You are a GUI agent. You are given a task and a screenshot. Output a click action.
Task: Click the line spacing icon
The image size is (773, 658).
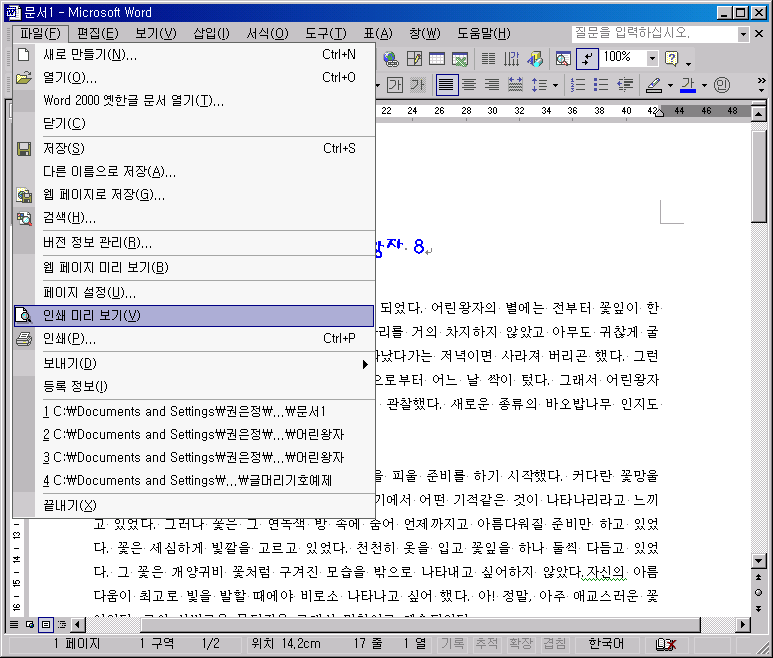click(x=539, y=85)
